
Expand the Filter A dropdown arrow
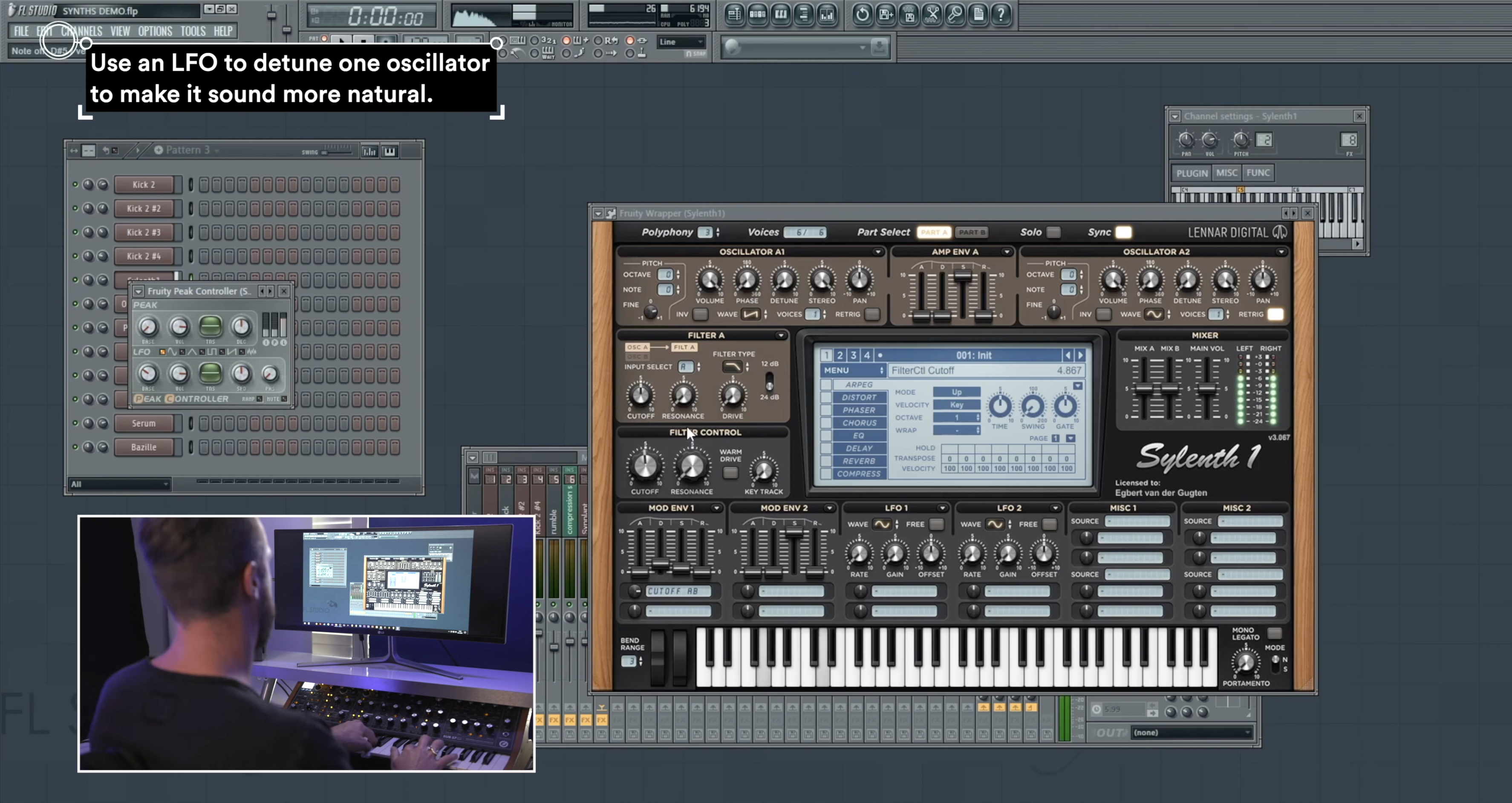tap(781, 336)
